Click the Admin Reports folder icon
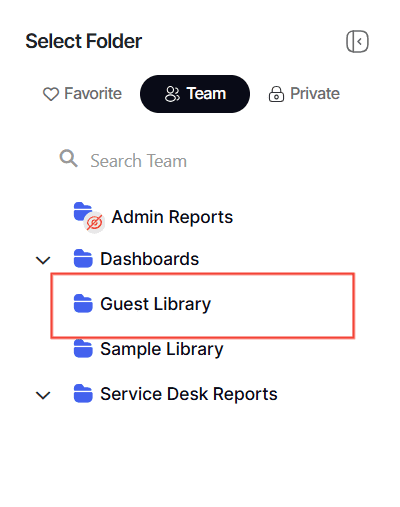This screenshot has height=507, width=400. click(83, 211)
